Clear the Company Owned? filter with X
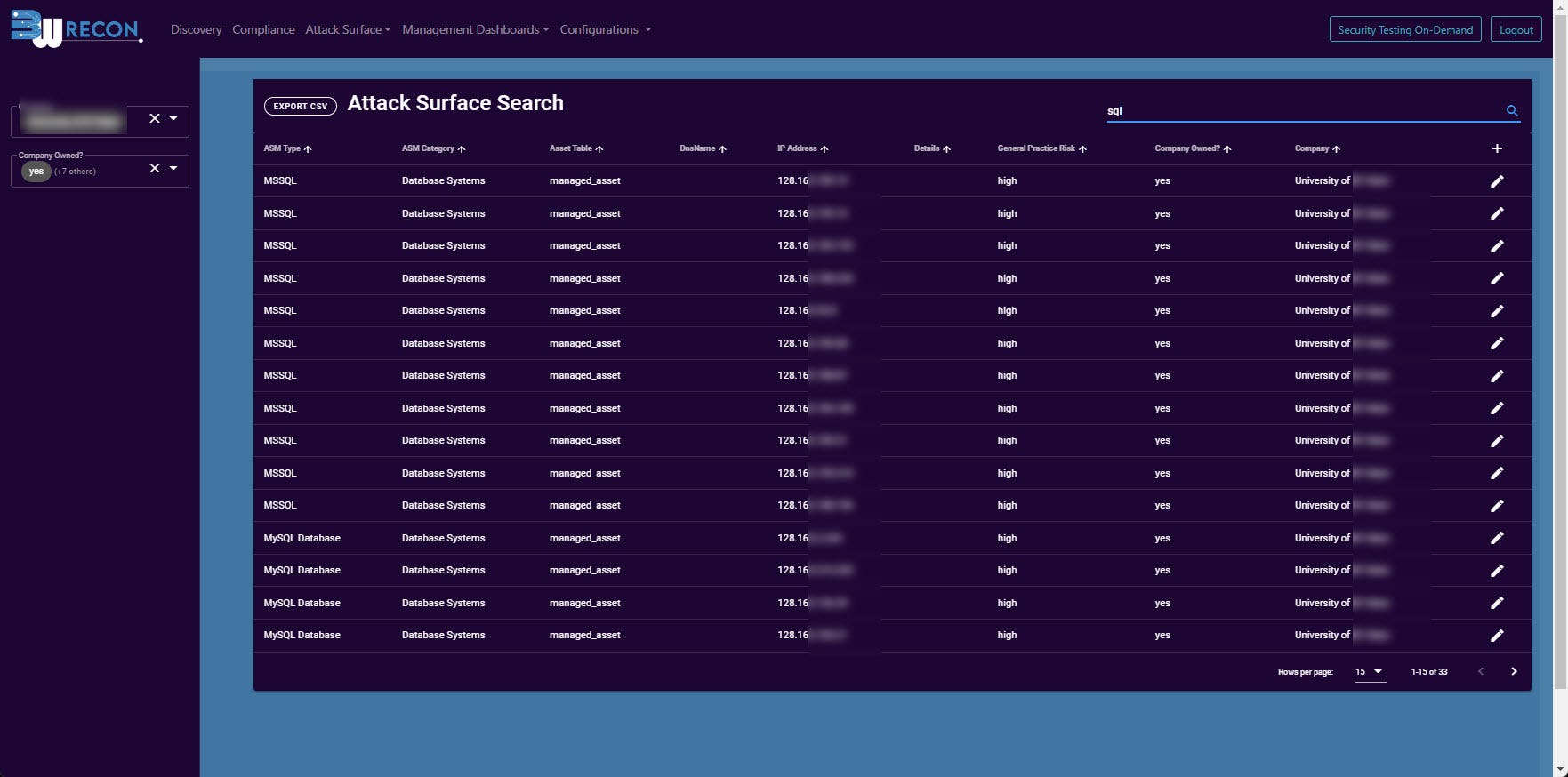The width and height of the screenshot is (1568, 777). click(x=155, y=168)
